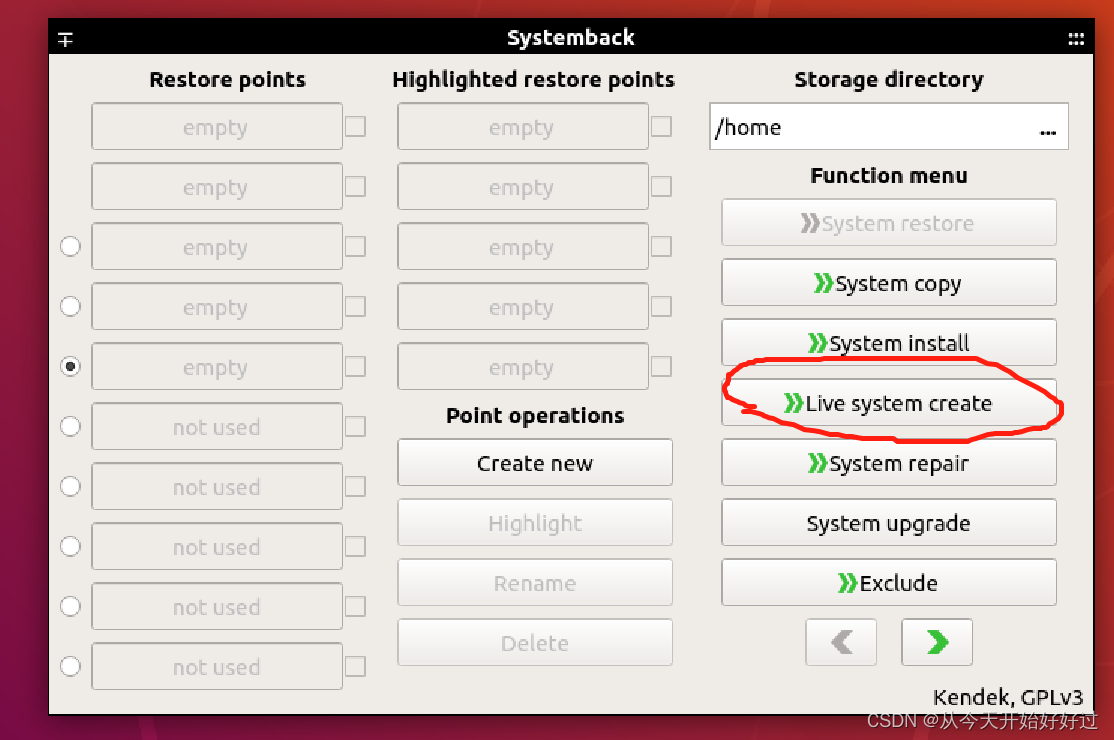Open System install function
1114x740 pixels.
click(889, 342)
